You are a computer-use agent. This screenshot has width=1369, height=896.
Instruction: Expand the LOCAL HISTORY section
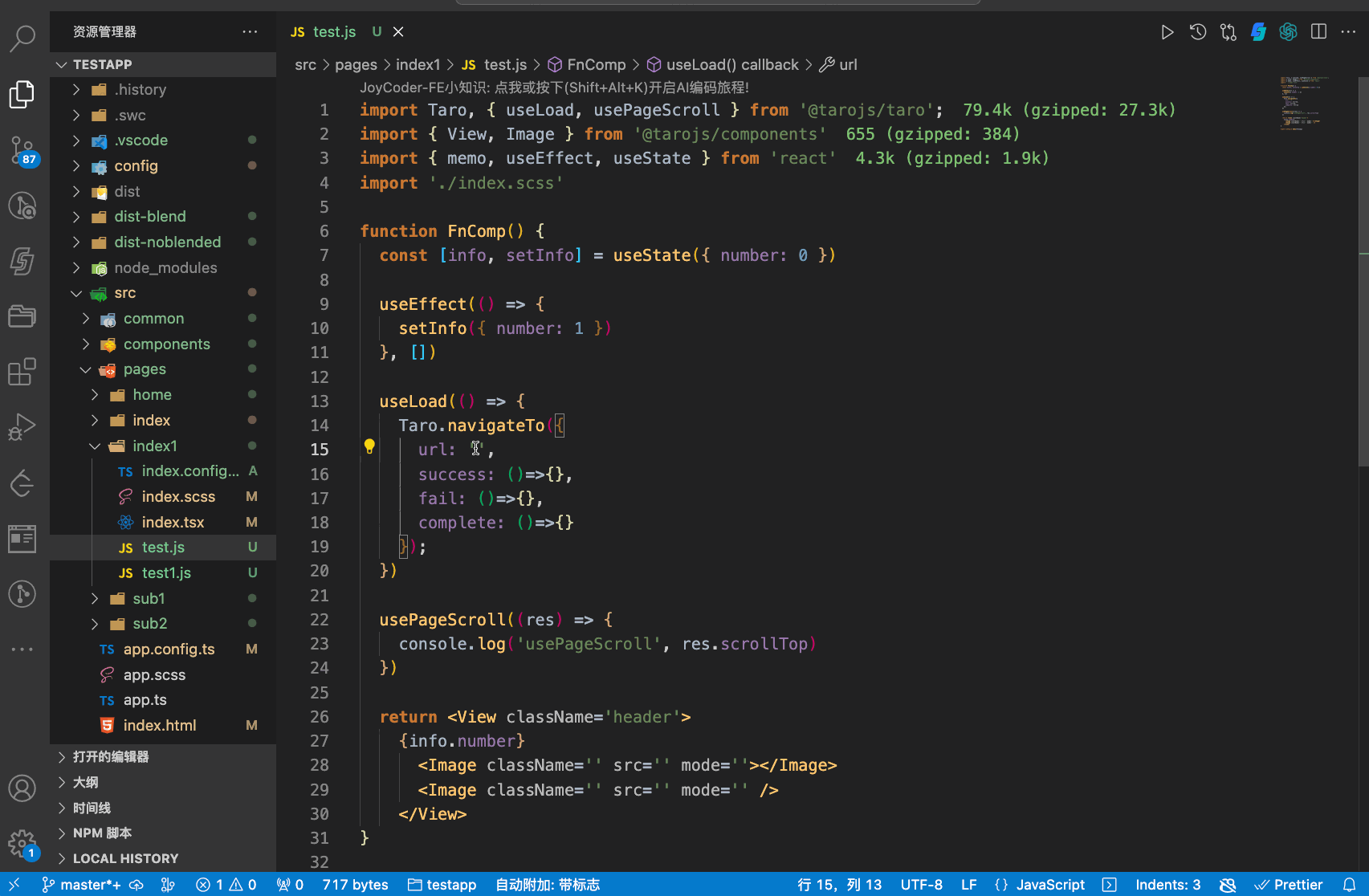click(x=163, y=858)
